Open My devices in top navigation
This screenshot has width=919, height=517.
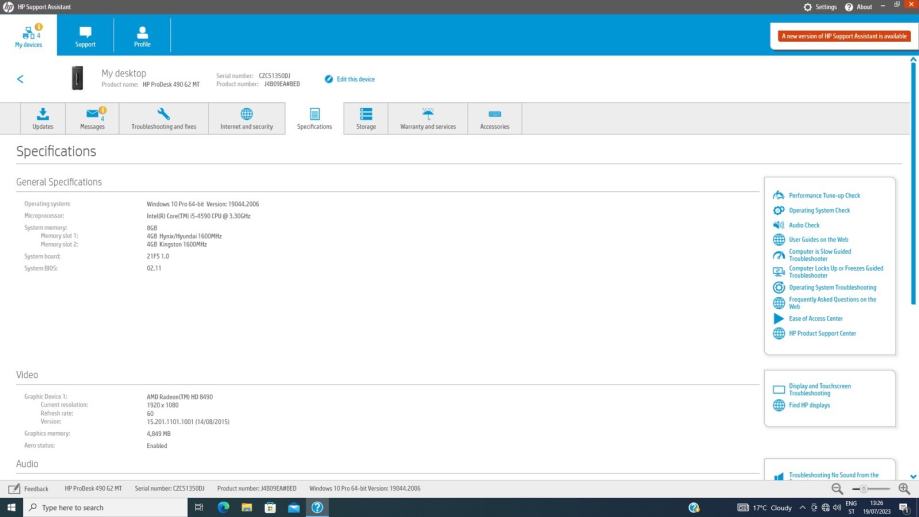[x=29, y=35]
